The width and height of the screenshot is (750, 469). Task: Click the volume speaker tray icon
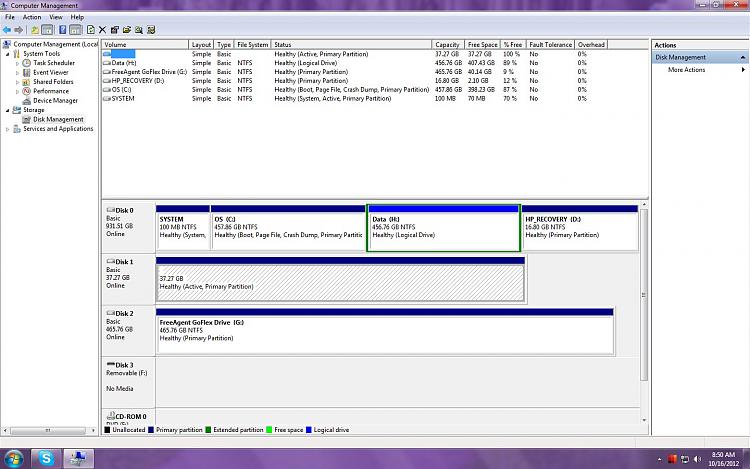coord(697,459)
